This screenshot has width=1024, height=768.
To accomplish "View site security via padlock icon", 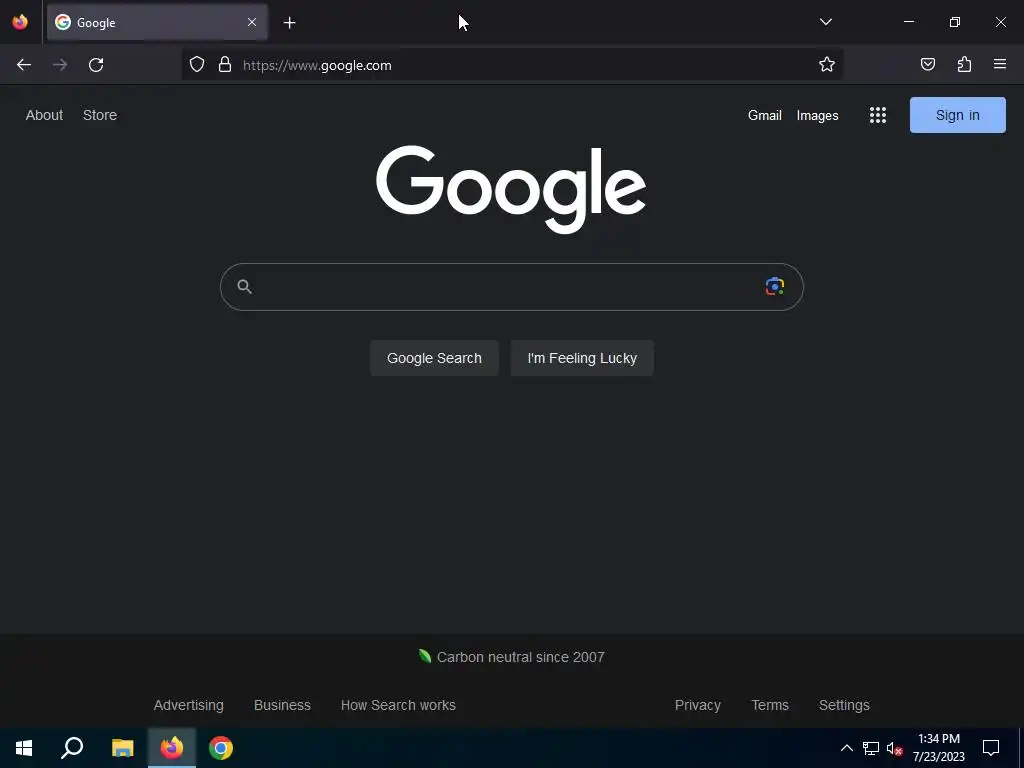I will 225,65.
